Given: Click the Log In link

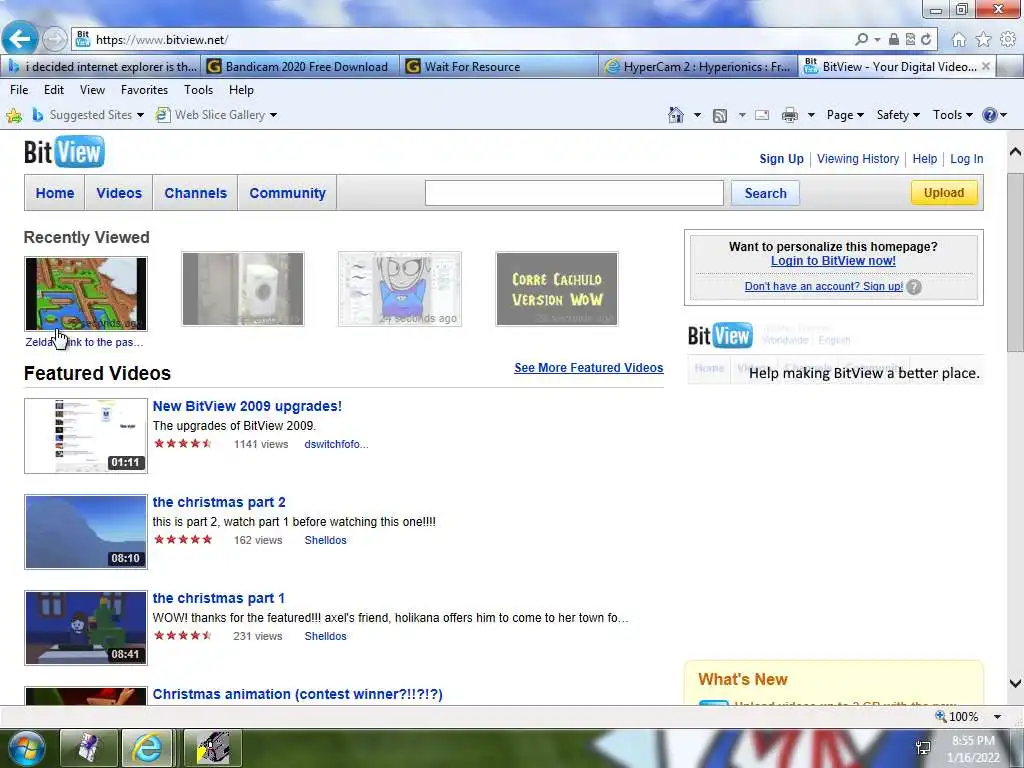Looking at the screenshot, I should click(x=967, y=159).
